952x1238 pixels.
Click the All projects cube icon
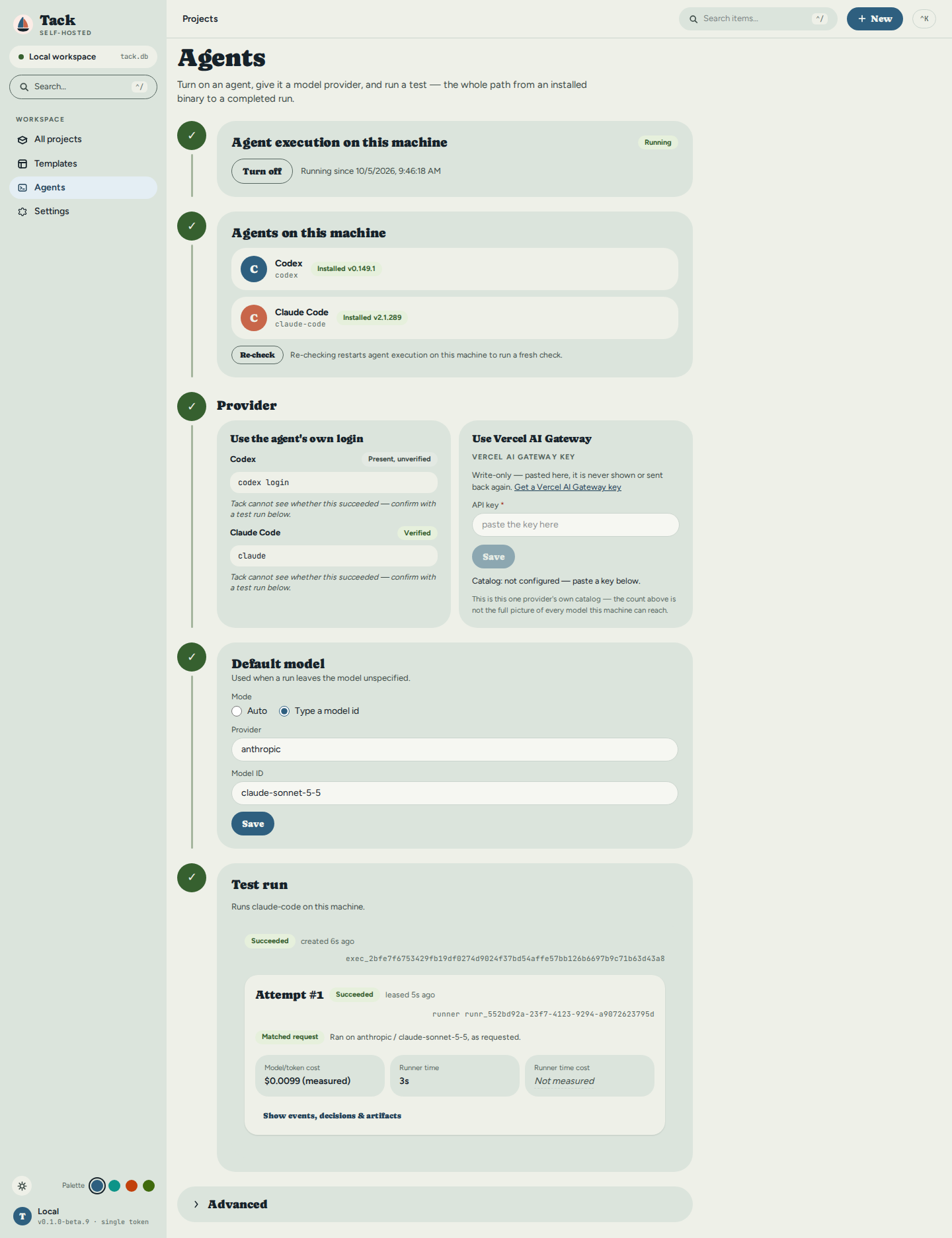tap(22, 139)
